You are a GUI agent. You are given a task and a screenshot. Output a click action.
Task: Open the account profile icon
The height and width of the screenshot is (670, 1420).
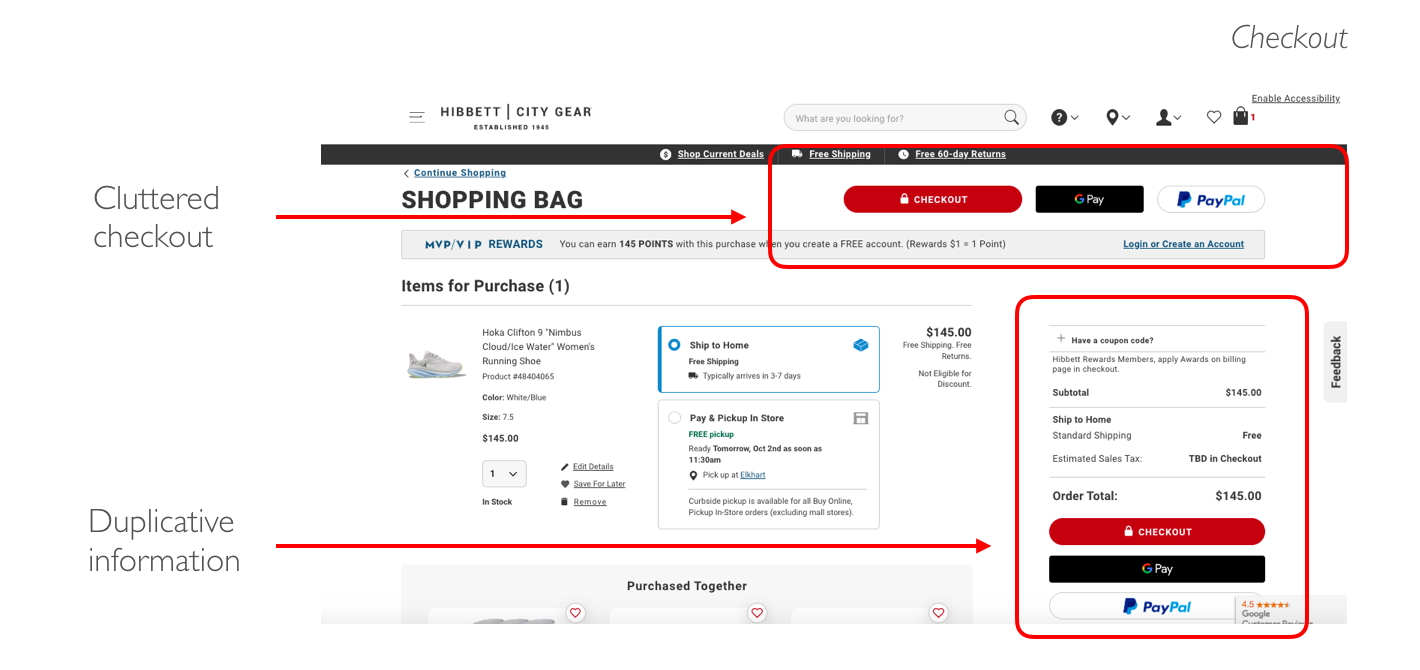(1163, 118)
